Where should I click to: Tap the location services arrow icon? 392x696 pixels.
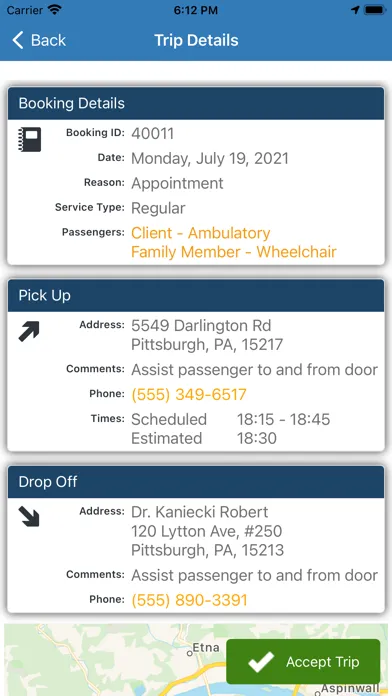click(355, 10)
